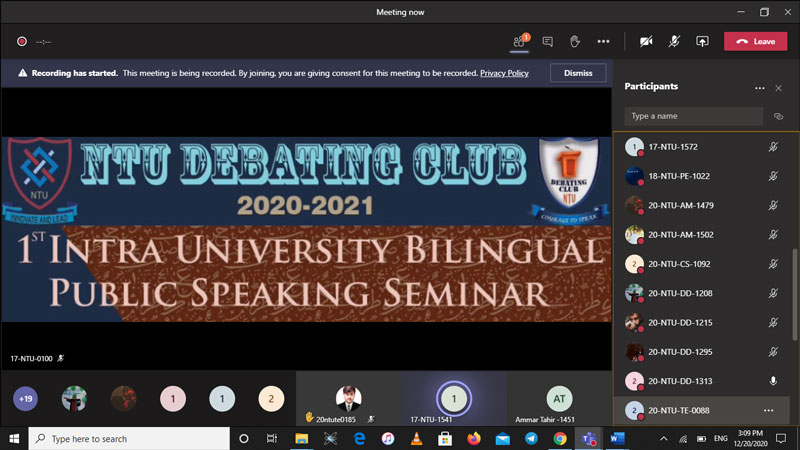This screenshot has width=800, height=450.
Task: Close the Participants panel
Action: [778, 87]
